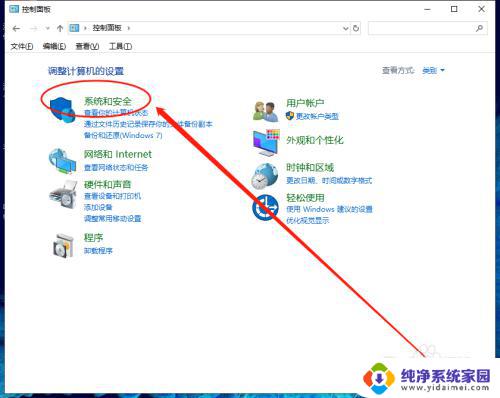The width and height of the screenshot is (500, 398).
Task: Open the Appearance and Personalization monitor icon
Action: [266, 143]
